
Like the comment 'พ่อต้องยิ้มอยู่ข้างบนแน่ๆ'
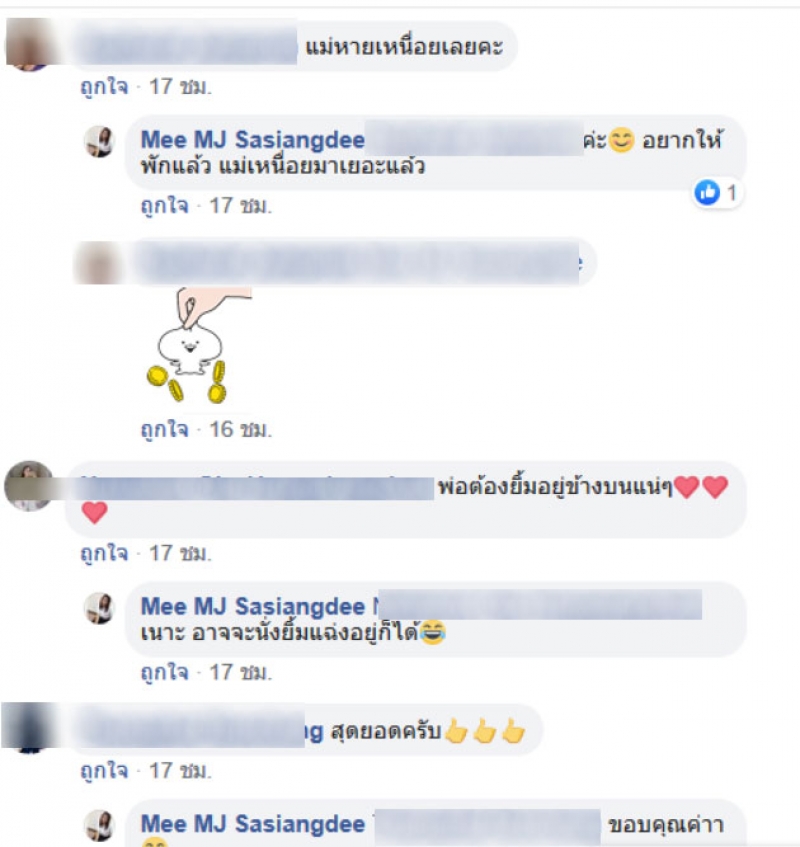[104, 553]
